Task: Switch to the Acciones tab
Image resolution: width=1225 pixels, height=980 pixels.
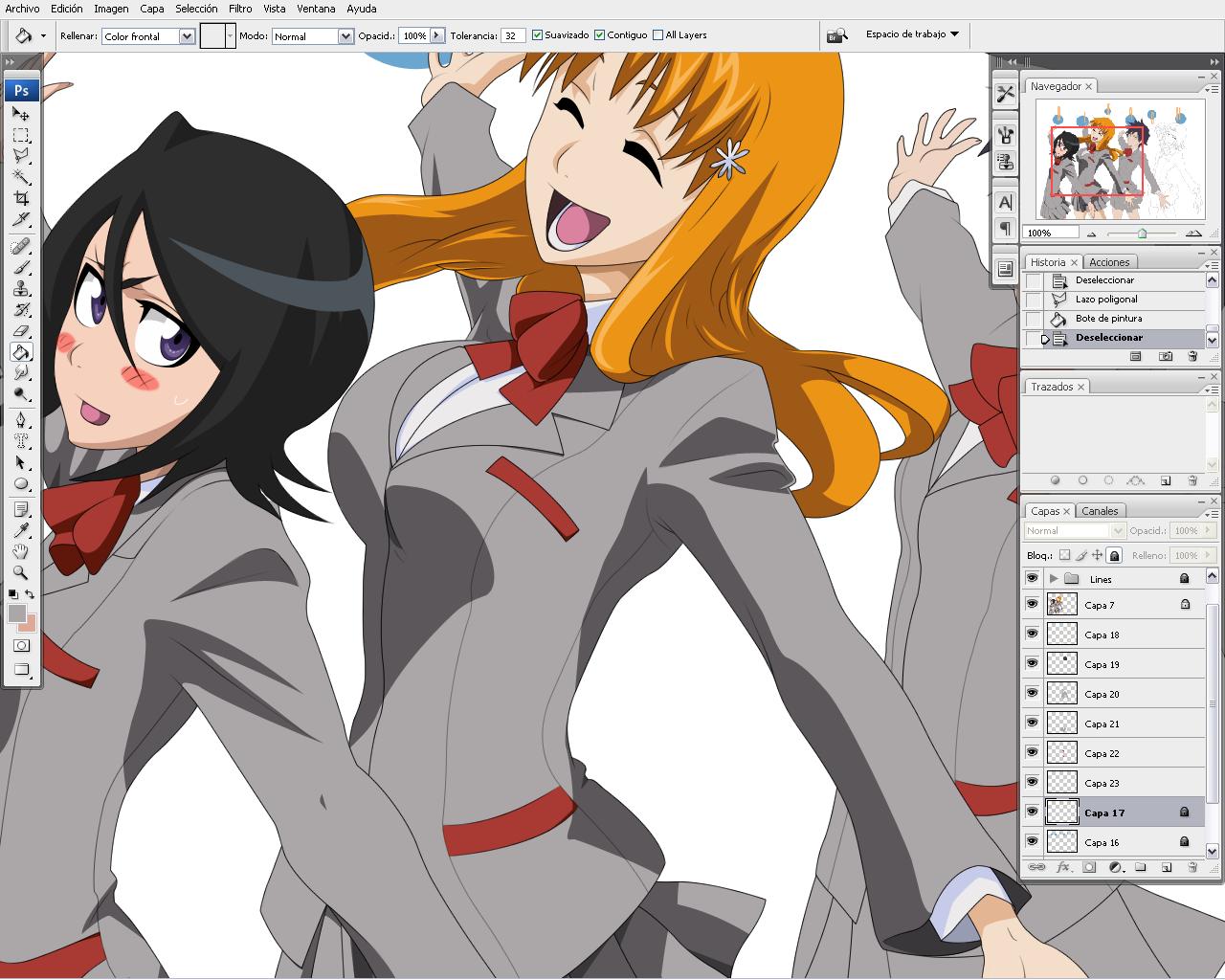Action: pyautogui.click(x=1109, y=262)
